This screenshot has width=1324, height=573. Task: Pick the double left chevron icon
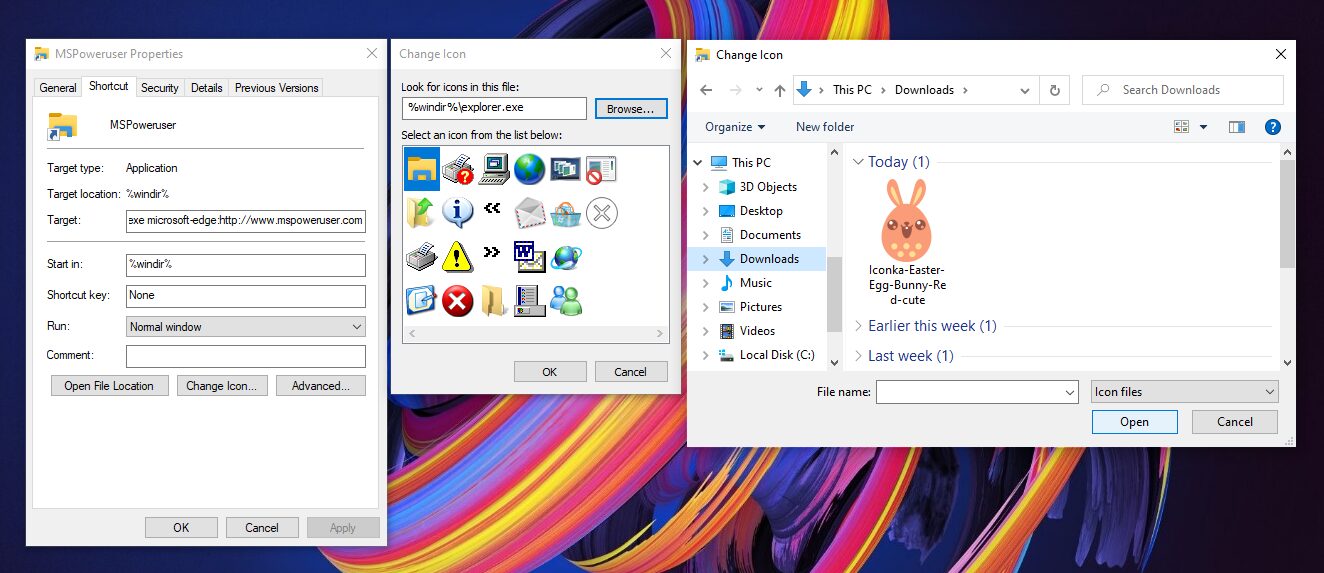click(x=492, y=209)
